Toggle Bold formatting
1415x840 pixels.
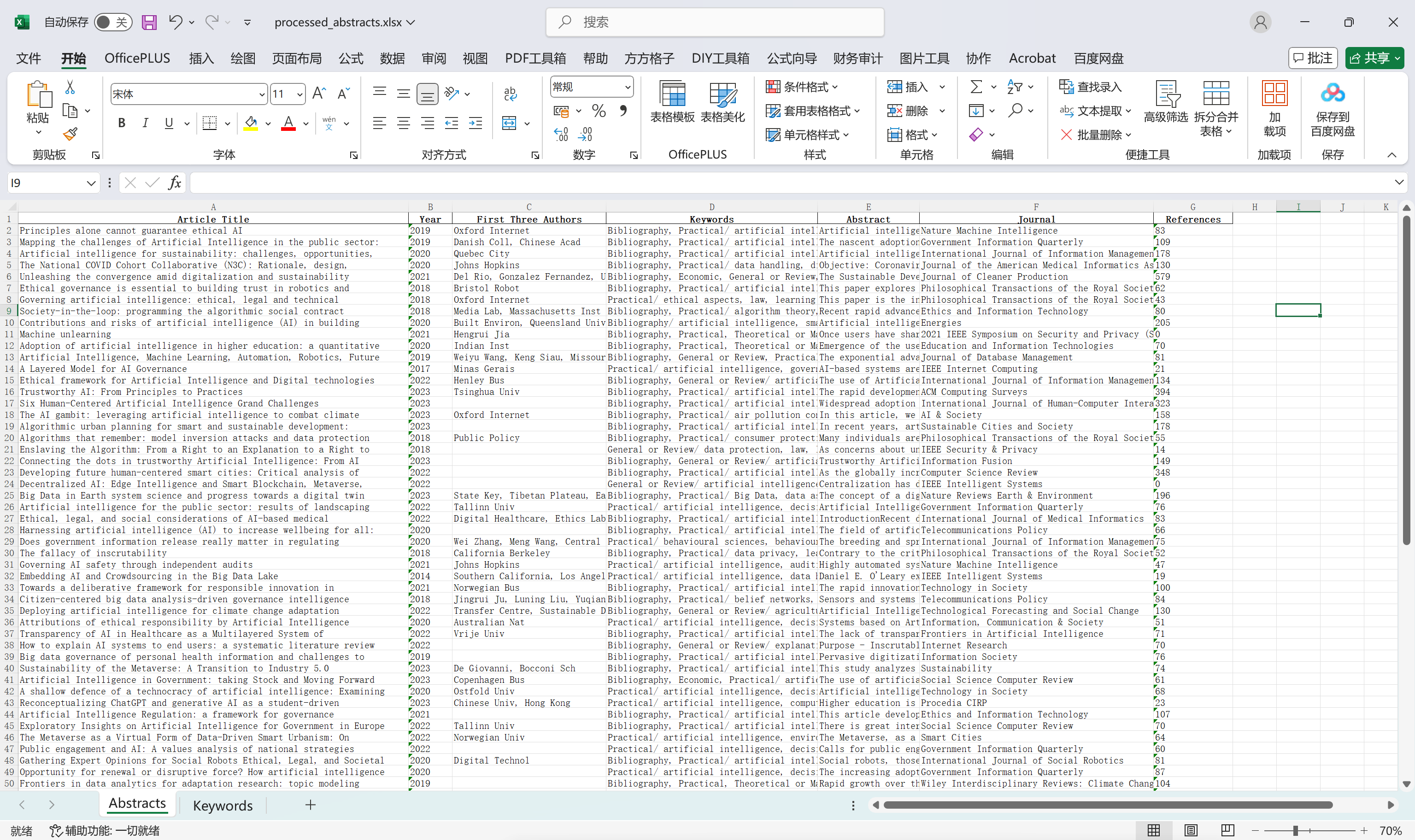pos(121,123)
